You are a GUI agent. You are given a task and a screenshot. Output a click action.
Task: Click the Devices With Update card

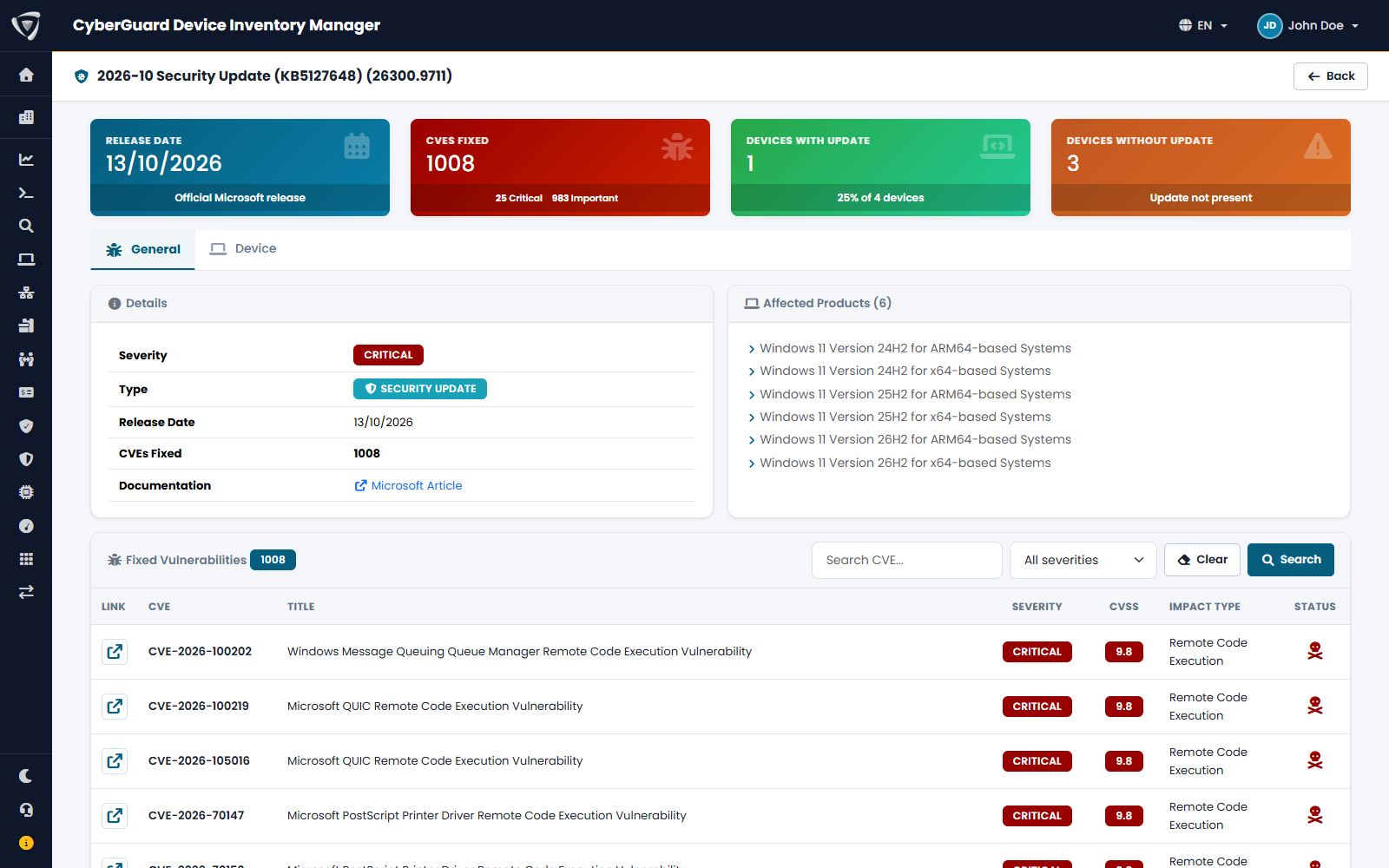click(x=880, y=168)
